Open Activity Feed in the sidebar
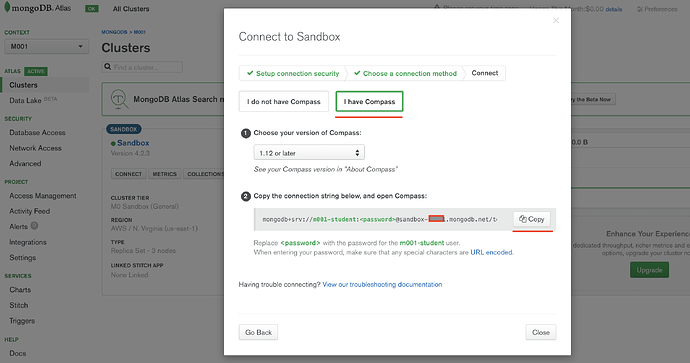Screen dimensions: 690x363 (29, 211)
